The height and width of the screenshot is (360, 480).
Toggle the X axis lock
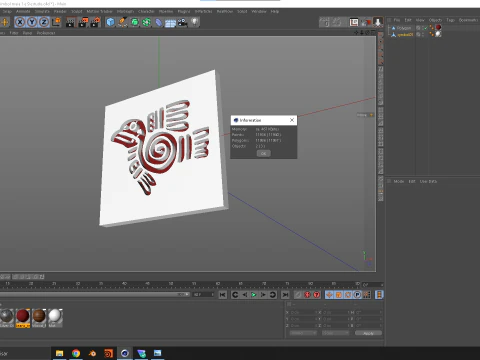pyautogui.click(x=20, y=22)
